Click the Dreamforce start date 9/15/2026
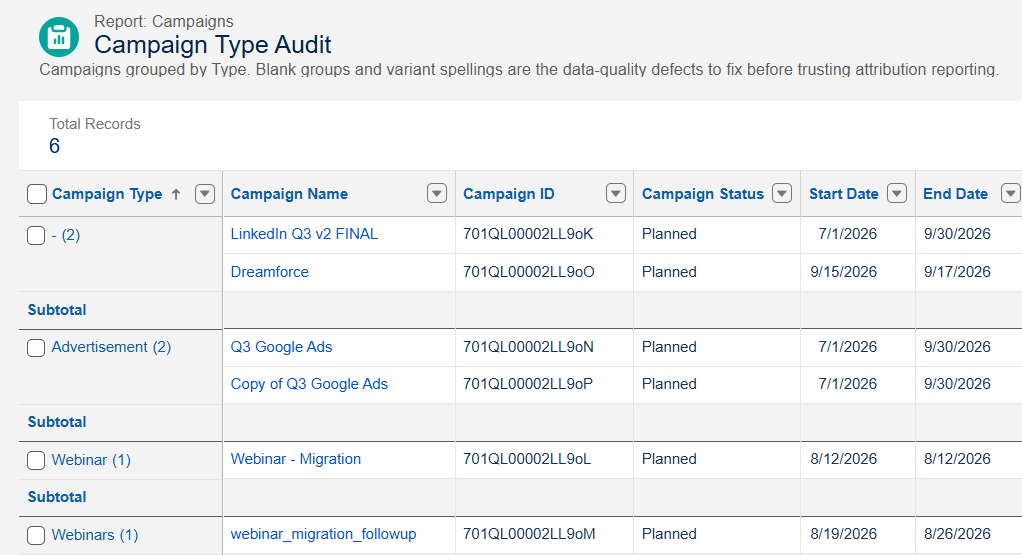 (x=843, y=272)
